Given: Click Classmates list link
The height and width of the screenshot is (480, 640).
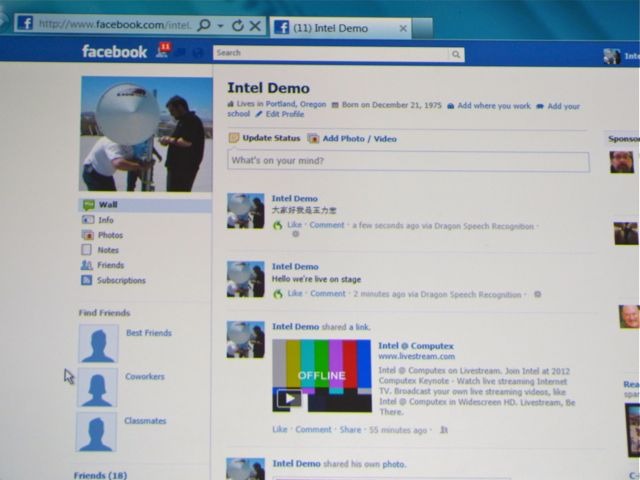Looking at the screenshot, I should coord(145,421).
